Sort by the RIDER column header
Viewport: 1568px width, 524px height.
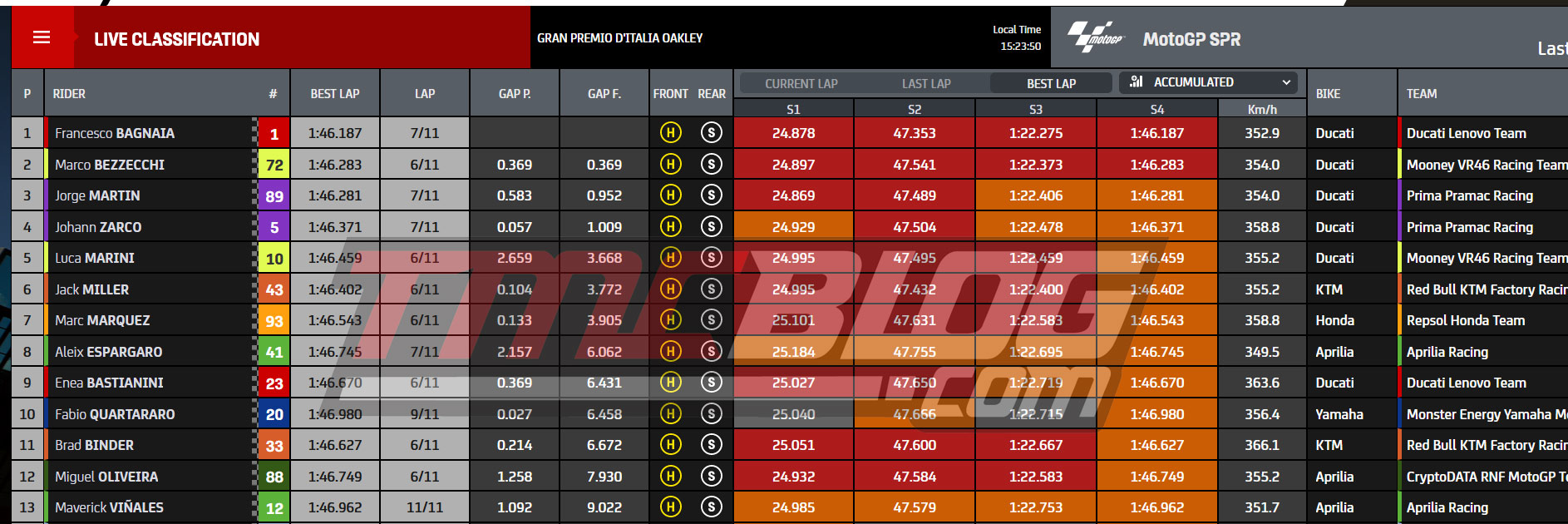69,94
